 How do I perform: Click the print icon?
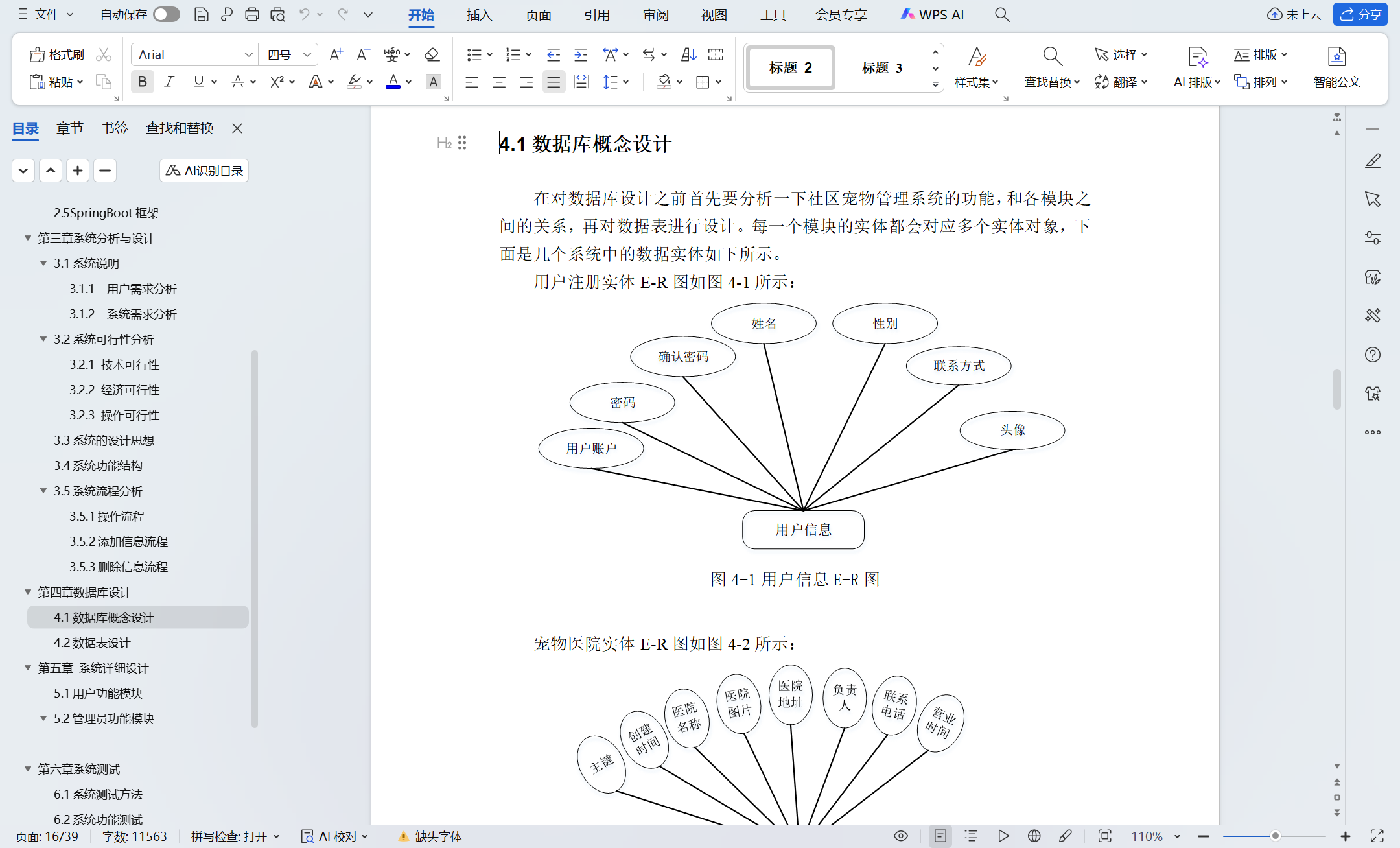(252, 14)
